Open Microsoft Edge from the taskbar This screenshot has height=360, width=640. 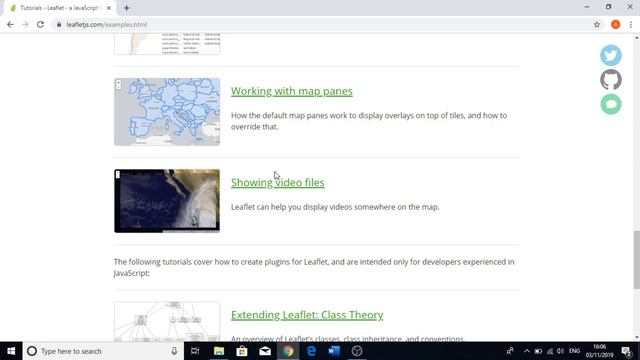coord(311,351)
